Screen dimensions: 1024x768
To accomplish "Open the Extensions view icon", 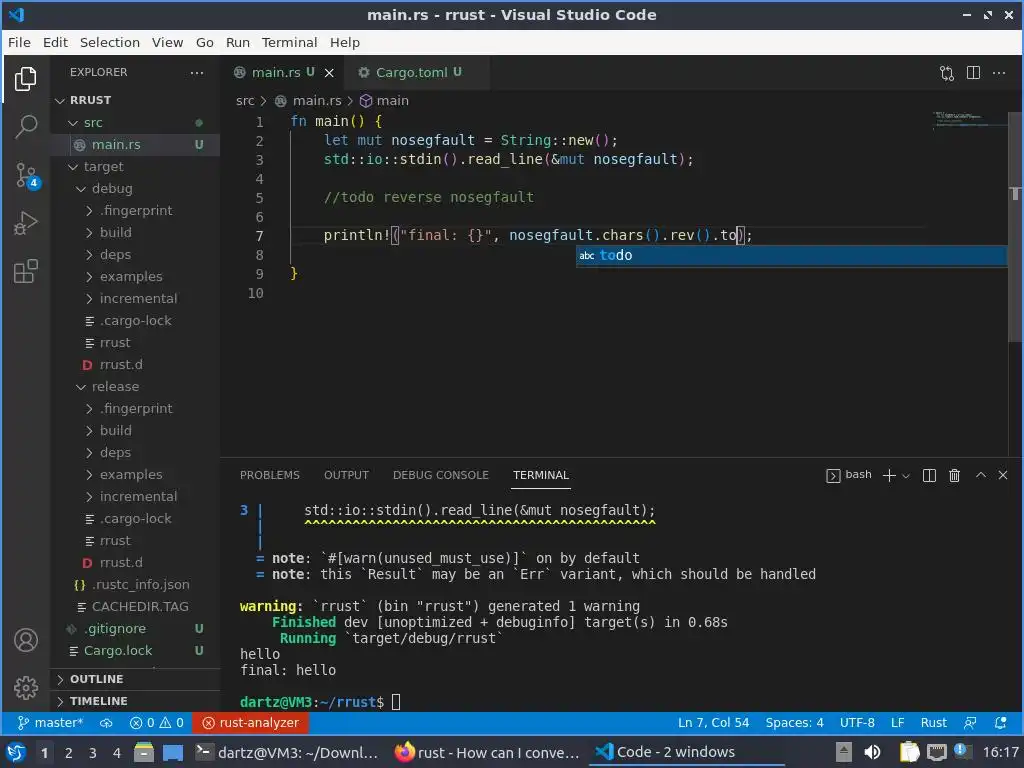I will (x=25, y=271).
